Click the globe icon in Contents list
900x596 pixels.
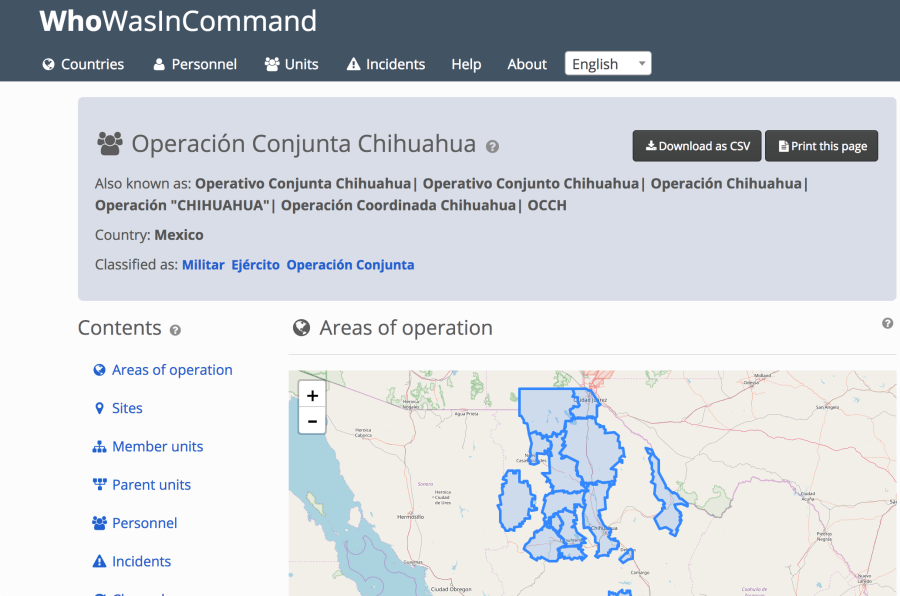(99, 370)
